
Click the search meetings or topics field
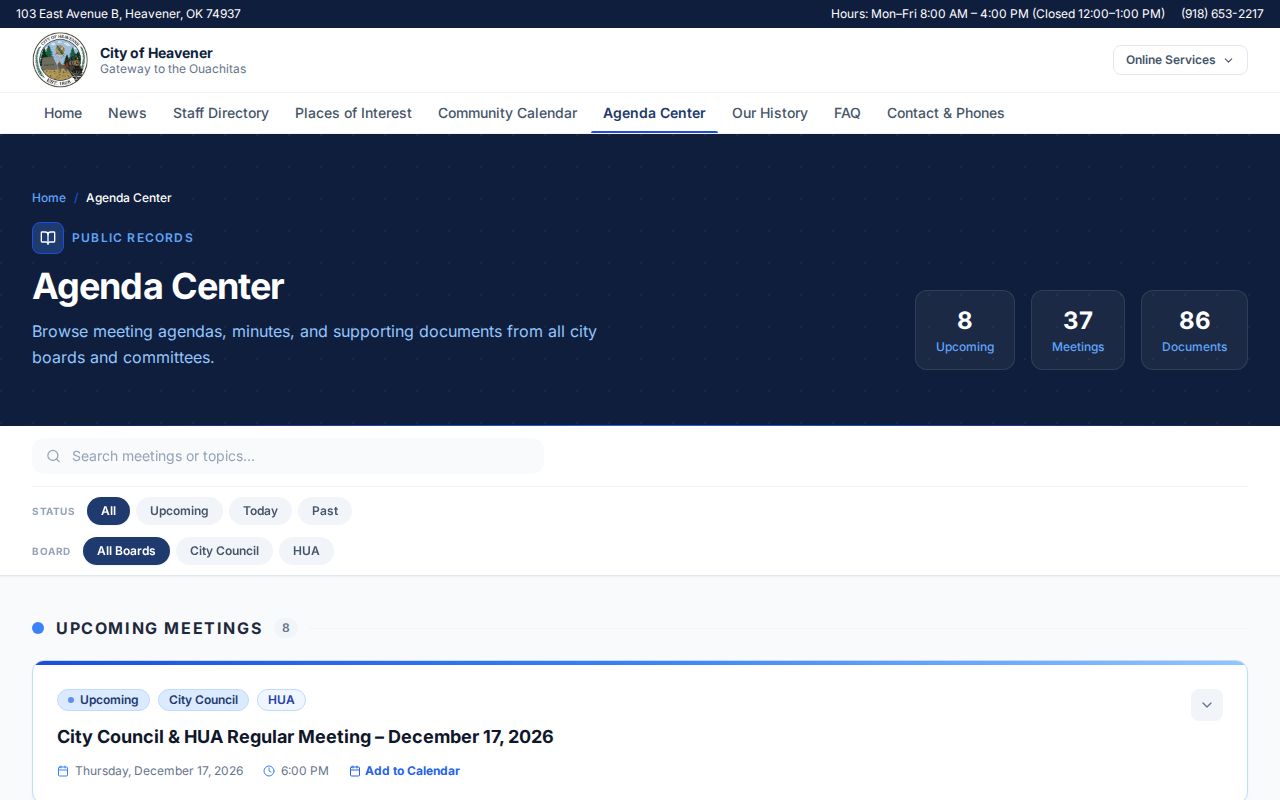(x=288, y=456)
